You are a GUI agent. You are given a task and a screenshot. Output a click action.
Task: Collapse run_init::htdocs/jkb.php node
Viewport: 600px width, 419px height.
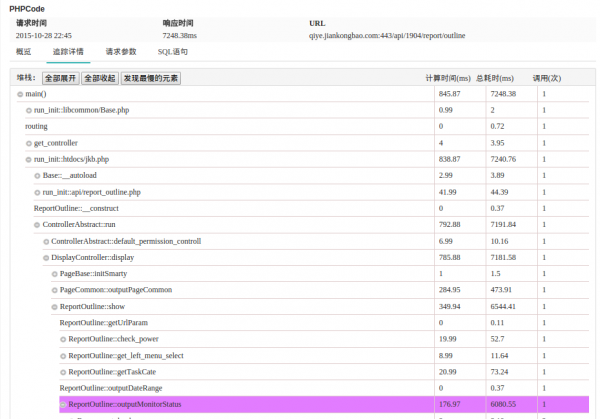[x=29, y=159]
